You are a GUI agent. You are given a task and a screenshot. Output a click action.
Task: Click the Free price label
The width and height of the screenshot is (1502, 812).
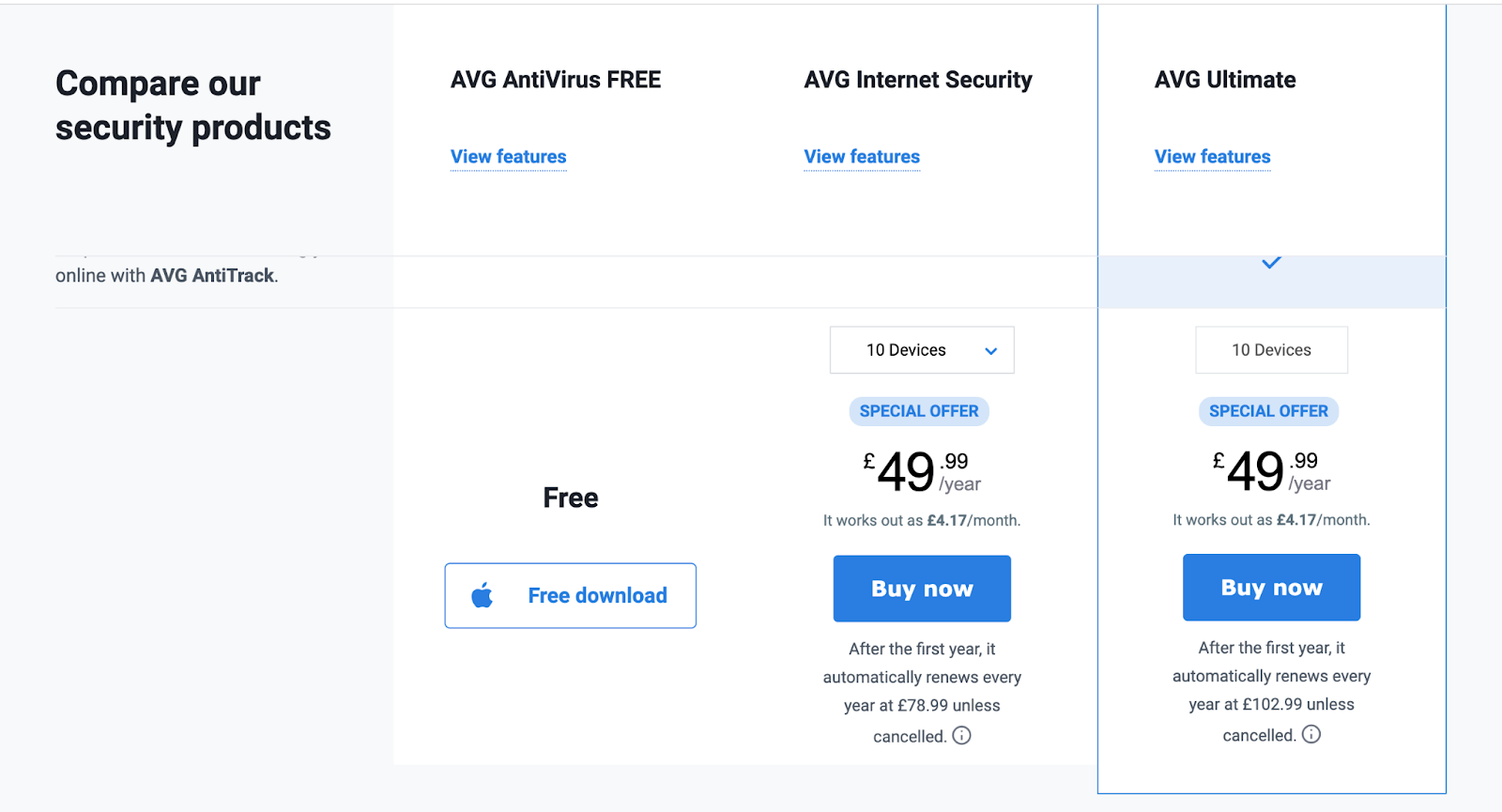click(x=571, y=498)
